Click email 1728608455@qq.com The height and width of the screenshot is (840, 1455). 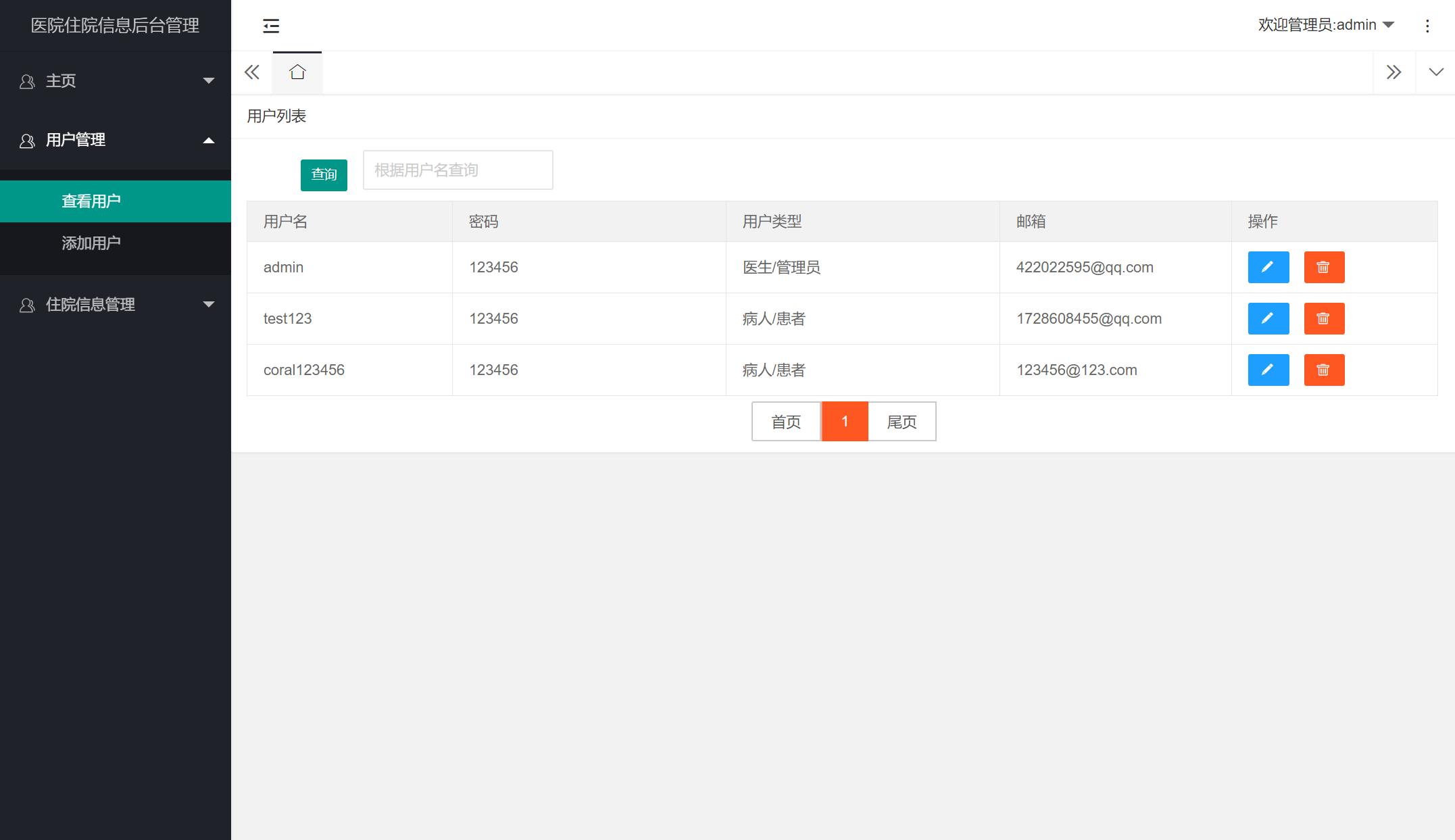pyautogui.click(x=1089, y=319)
